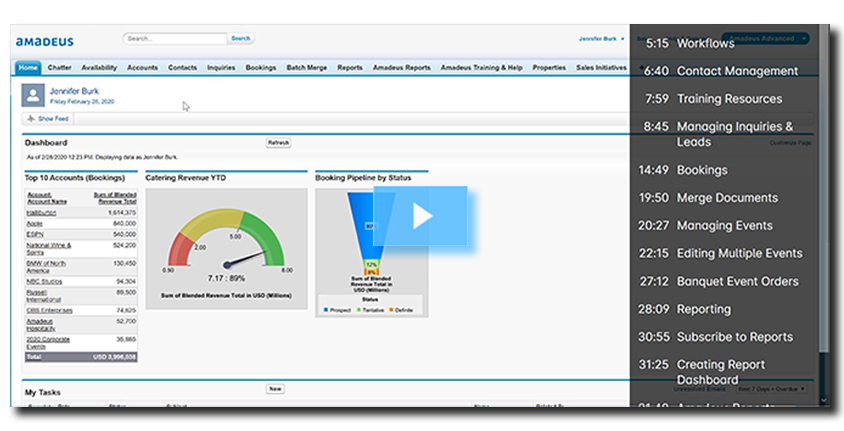This screenshot has width=844, height=431.
Task: Open the Reports tab
Action: [x=350, y=68]
